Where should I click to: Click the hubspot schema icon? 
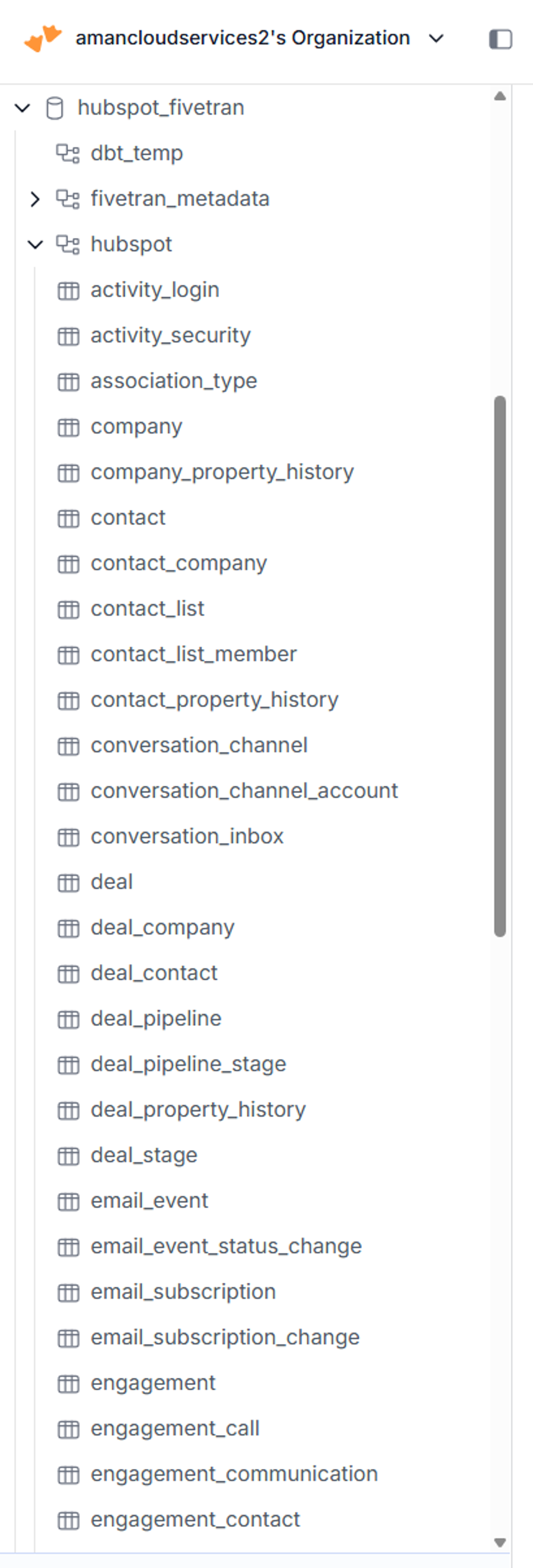[x=68, y=245]
